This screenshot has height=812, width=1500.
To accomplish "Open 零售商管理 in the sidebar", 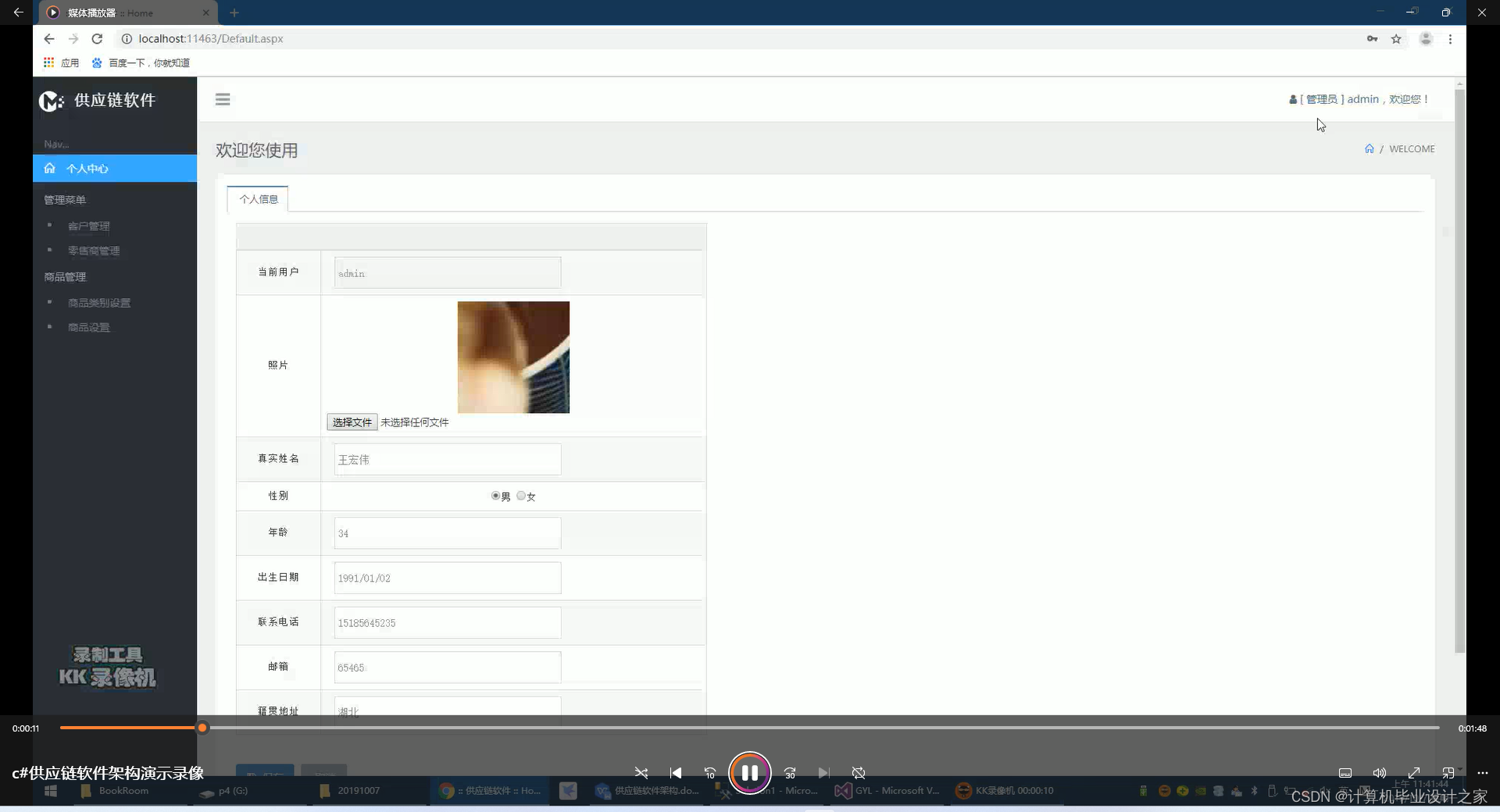I will pyautogui.click(x=94, y=251).
